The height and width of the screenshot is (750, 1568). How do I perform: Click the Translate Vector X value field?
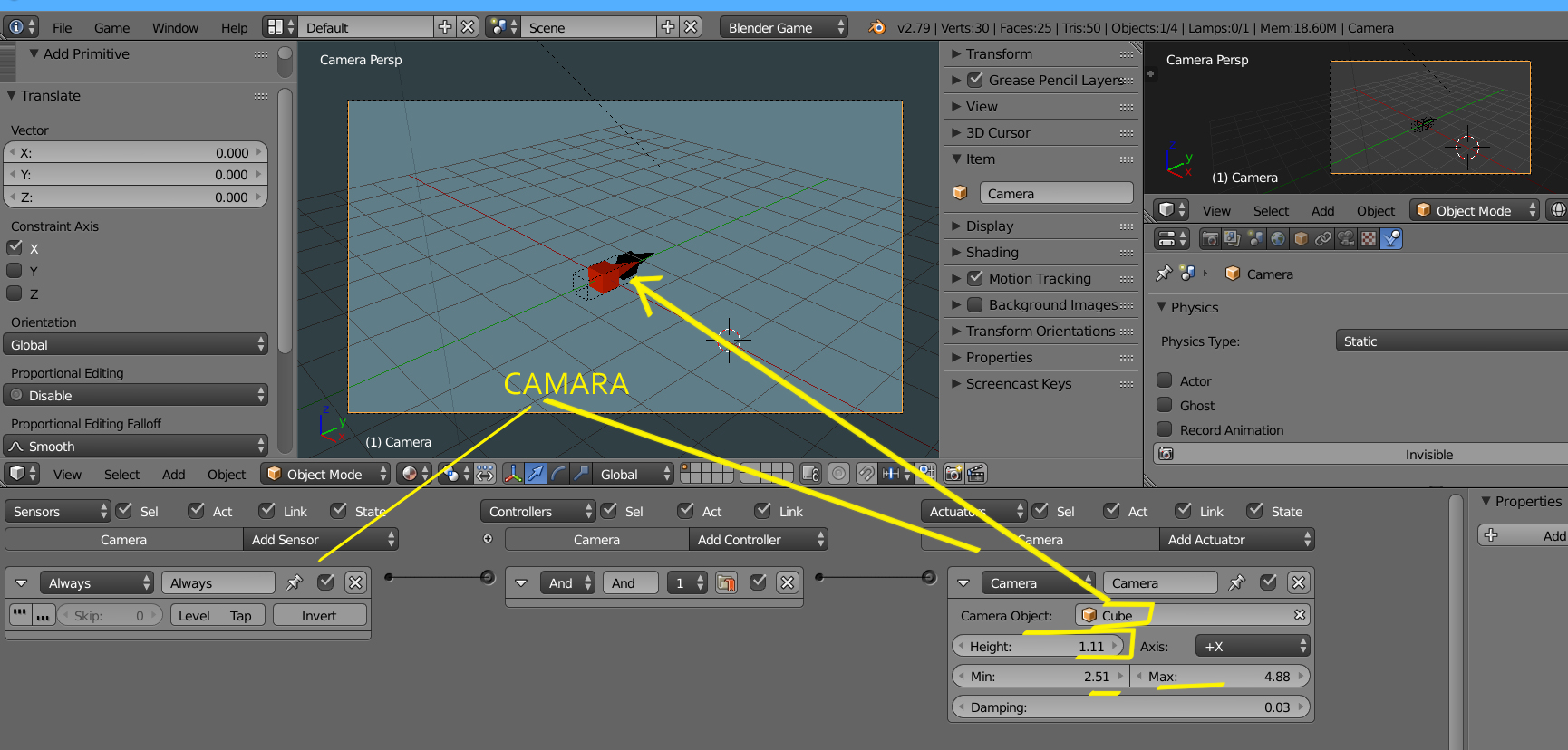136,152
